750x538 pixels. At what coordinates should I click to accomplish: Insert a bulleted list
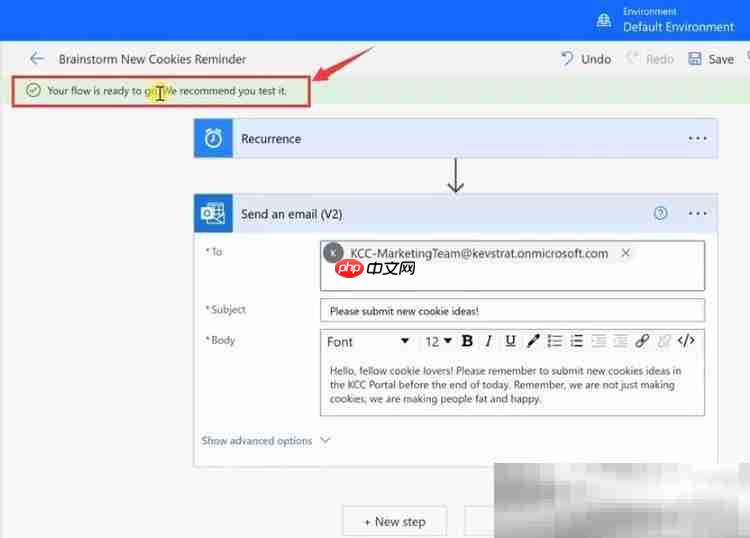[555, 341]
